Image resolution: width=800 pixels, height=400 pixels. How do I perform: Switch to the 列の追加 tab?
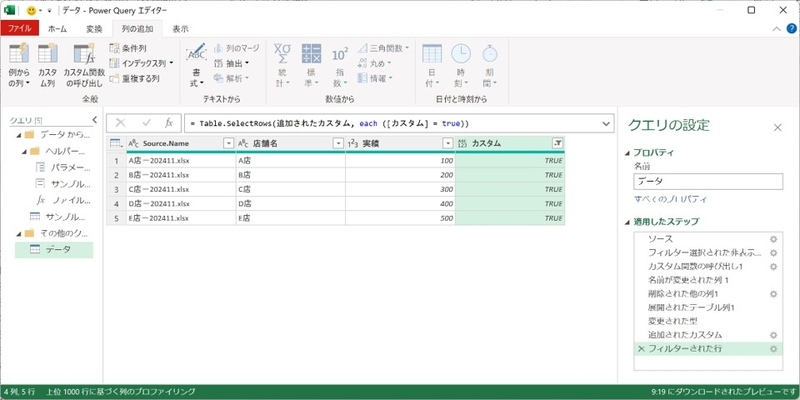pyautogui.click(x=137, y=29)
